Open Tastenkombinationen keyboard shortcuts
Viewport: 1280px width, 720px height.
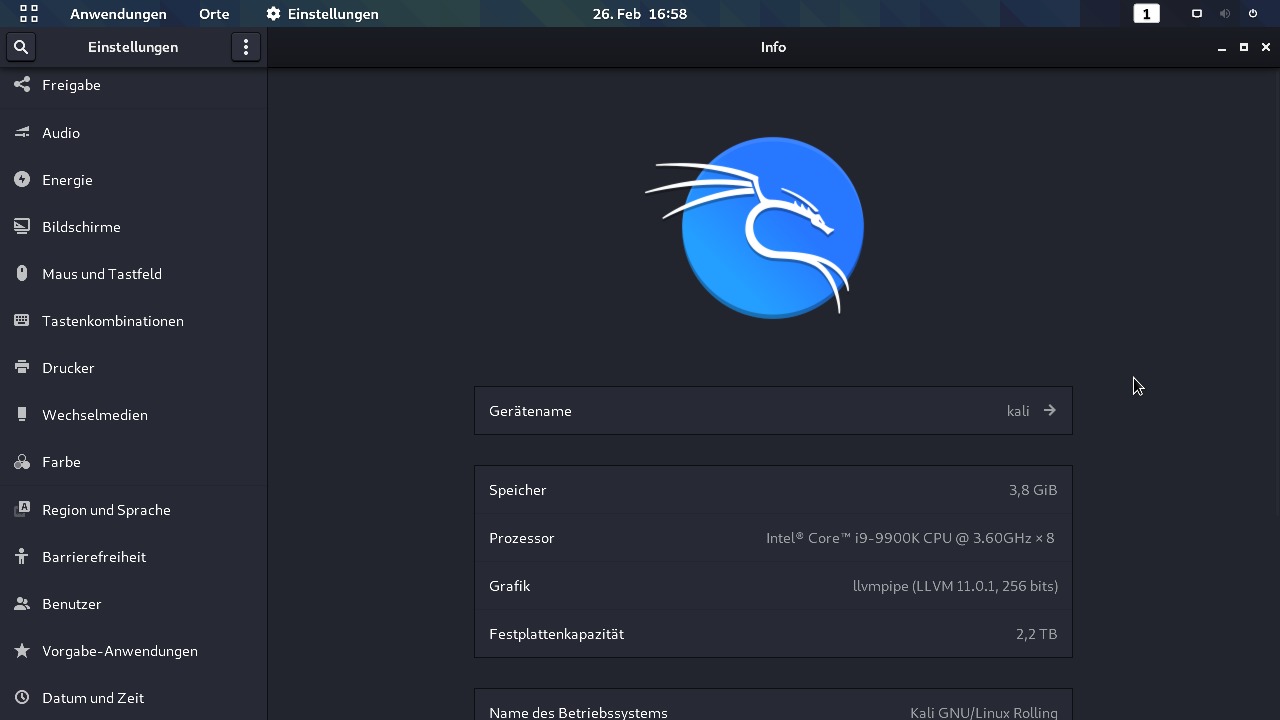[112, 320]
